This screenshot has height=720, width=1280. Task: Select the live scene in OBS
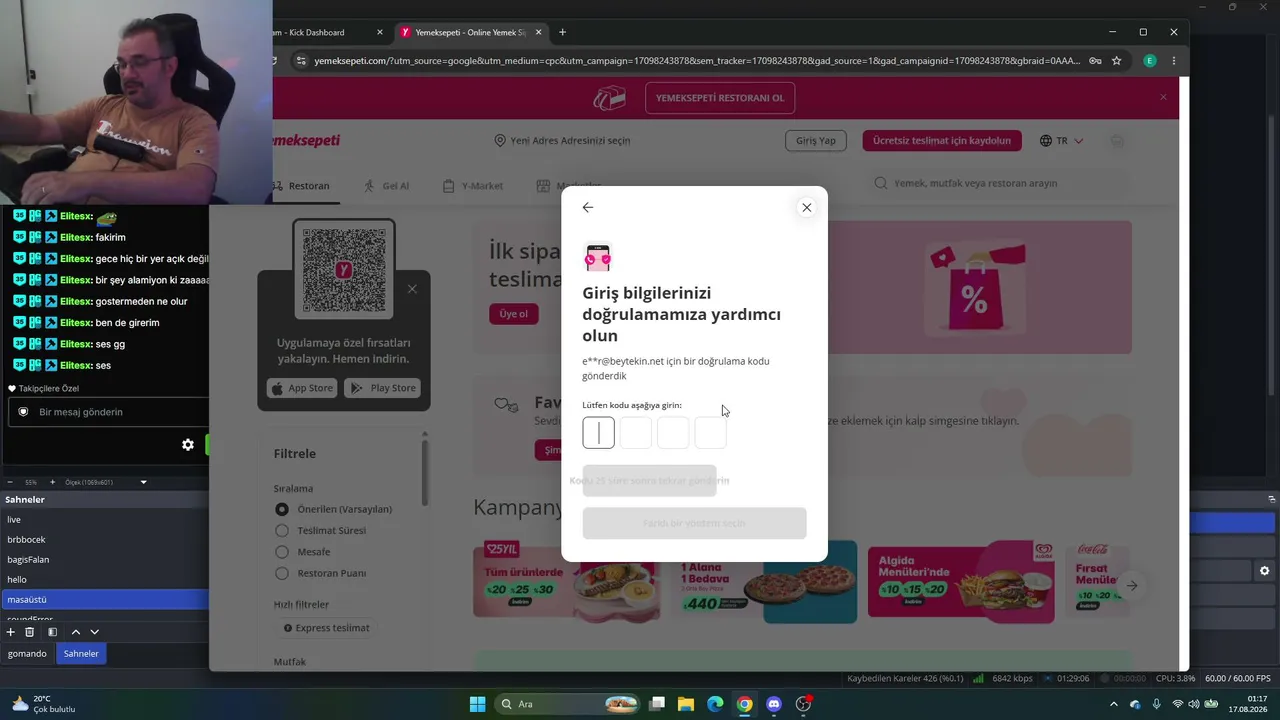tap(104, 520)
